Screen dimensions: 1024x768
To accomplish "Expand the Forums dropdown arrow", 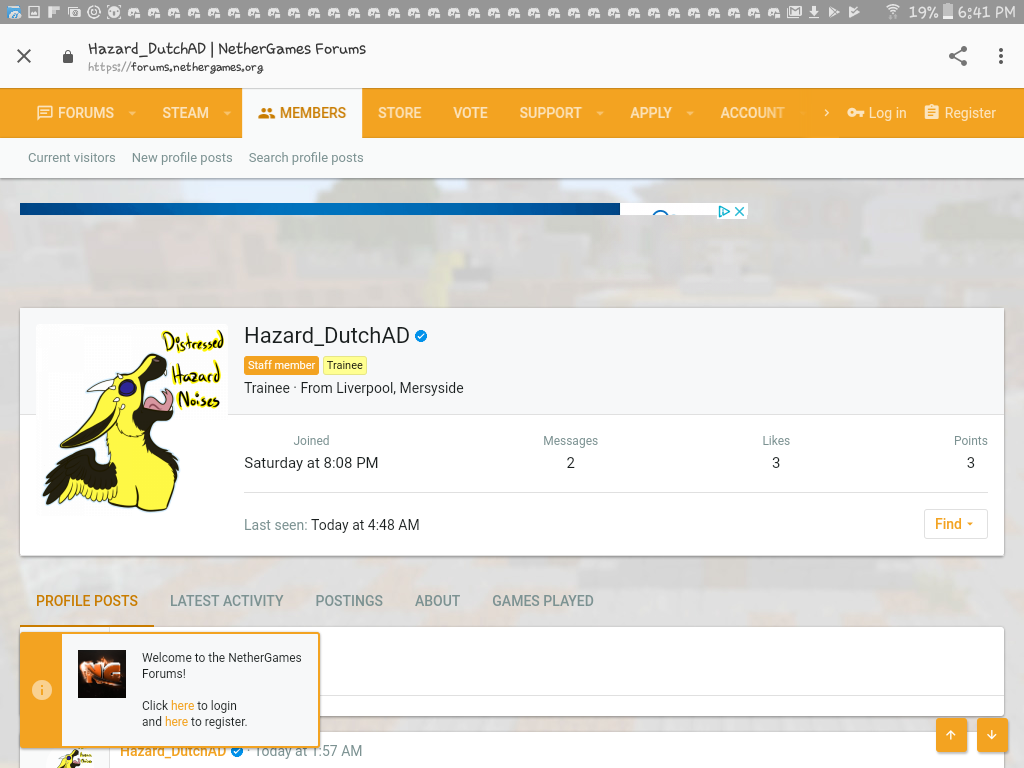I will click(133, 113).
